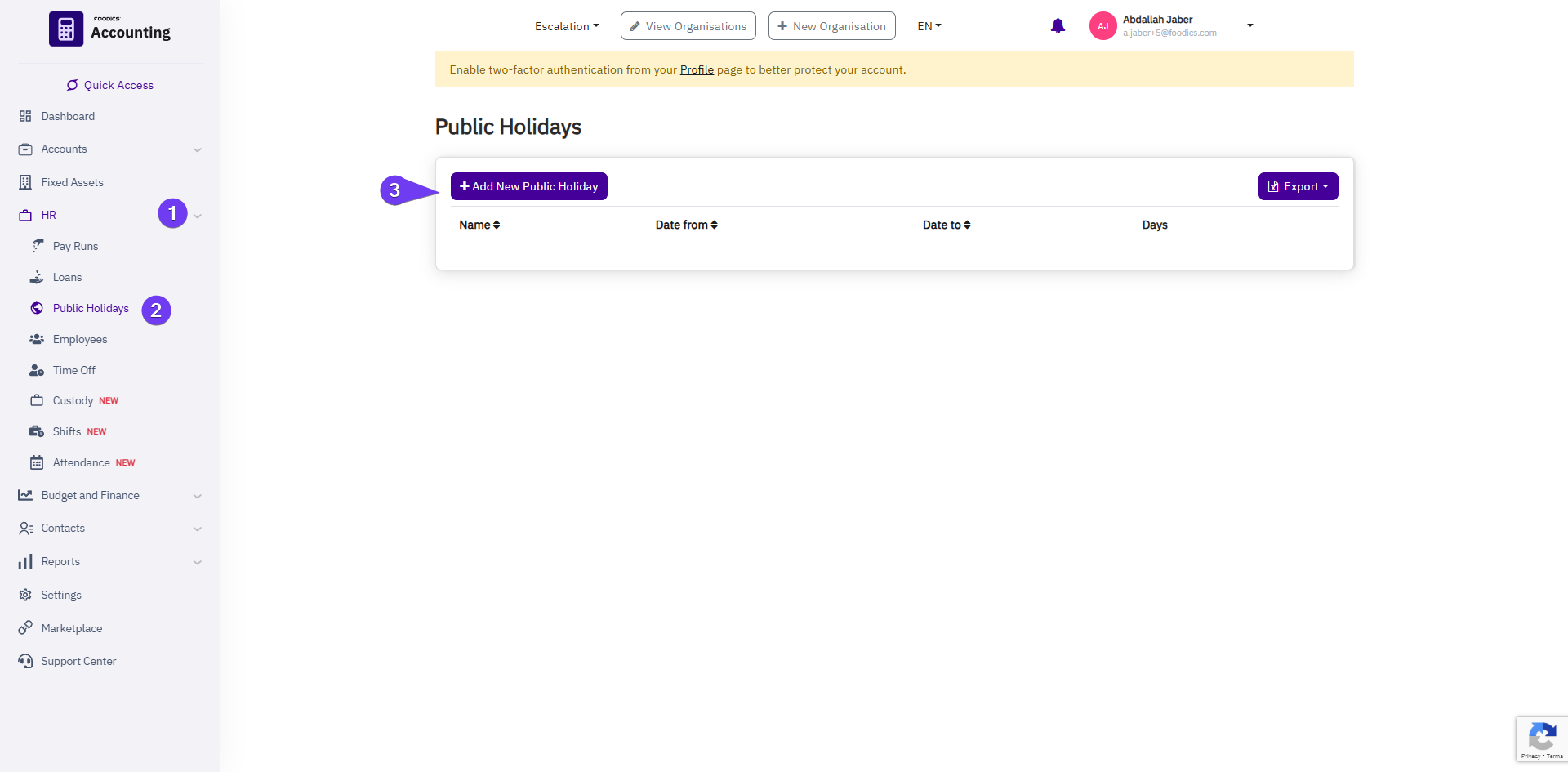
Task: Click the Marketplace link icon
Action: pyautogui.click(x=25, y=628)
